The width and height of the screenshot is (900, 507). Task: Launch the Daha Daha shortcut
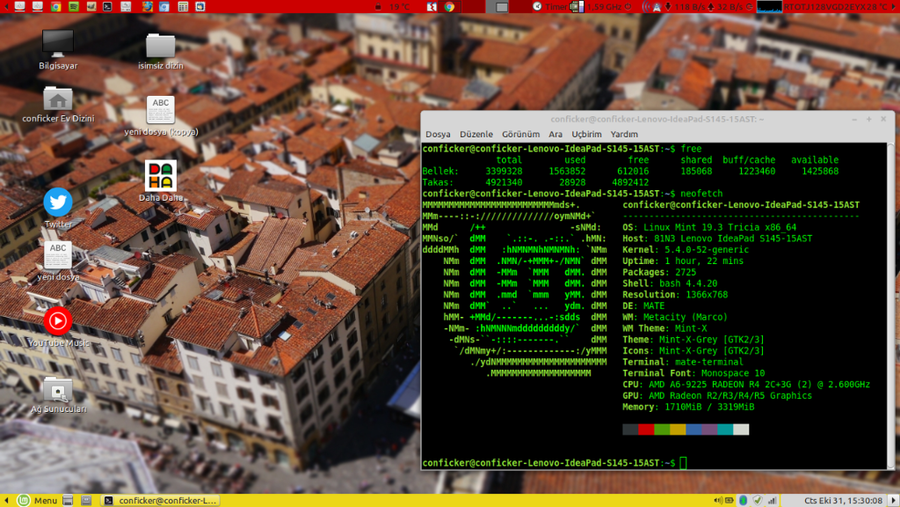161,180
